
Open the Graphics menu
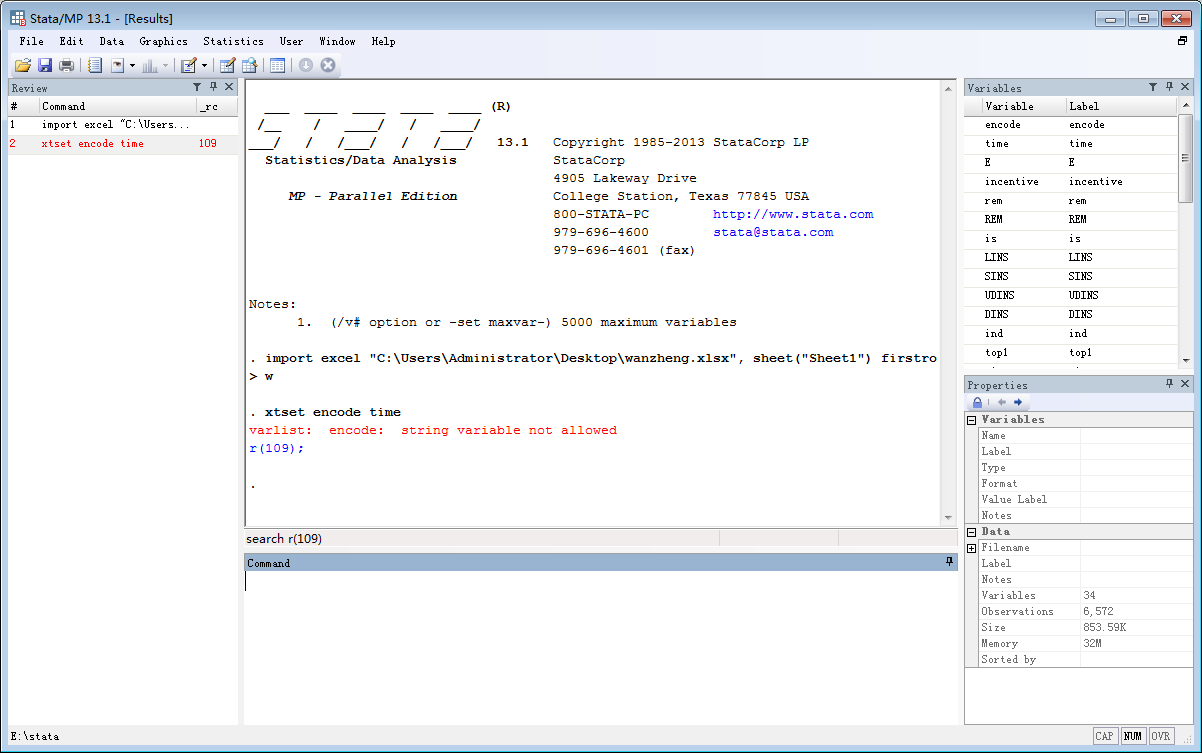tap(163, 41)
